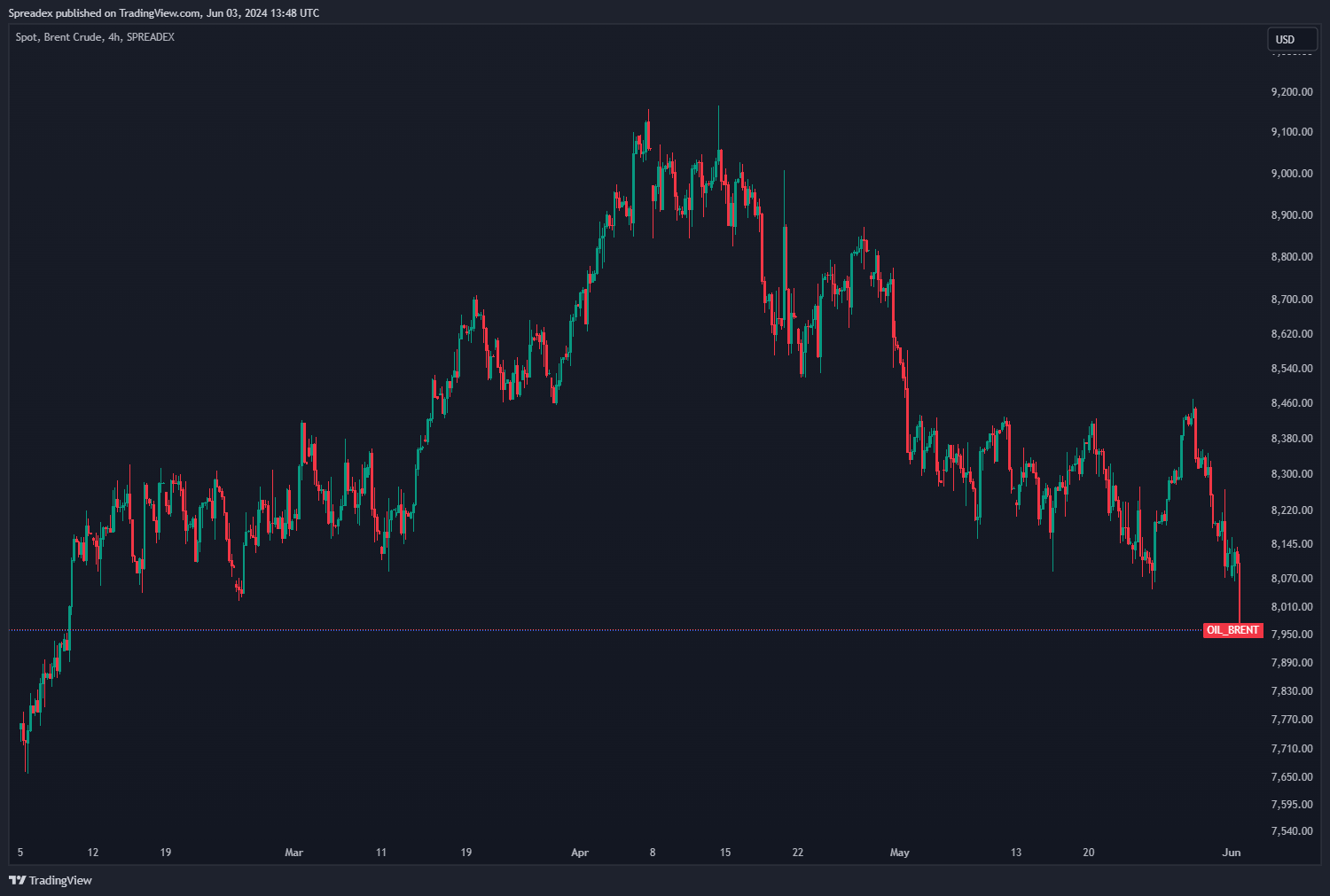
Task: Select the 8,010.00 price axis label
Action: click(1292, 607)
